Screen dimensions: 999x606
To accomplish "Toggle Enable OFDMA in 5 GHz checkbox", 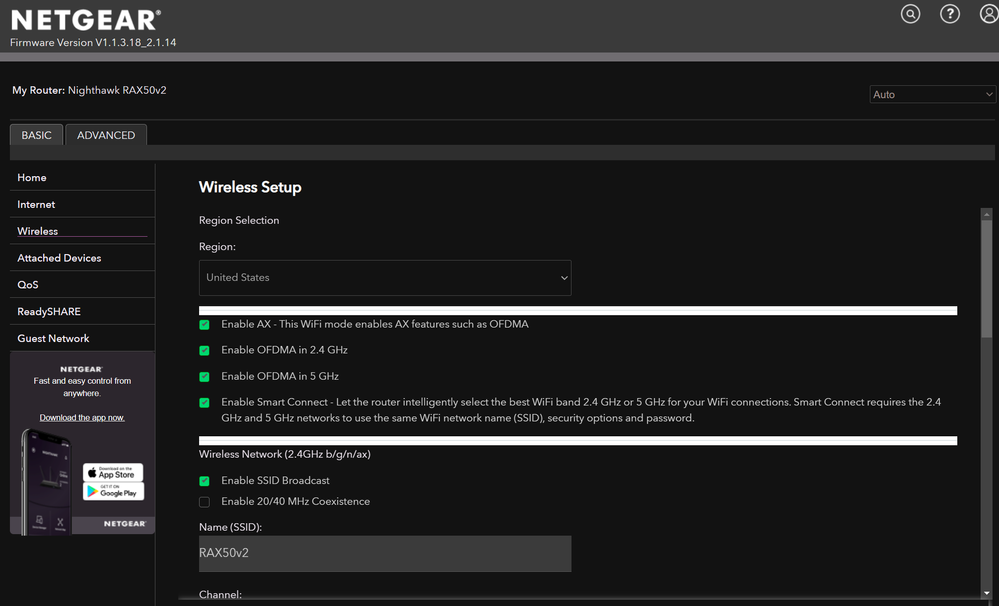I will point(205,377).
